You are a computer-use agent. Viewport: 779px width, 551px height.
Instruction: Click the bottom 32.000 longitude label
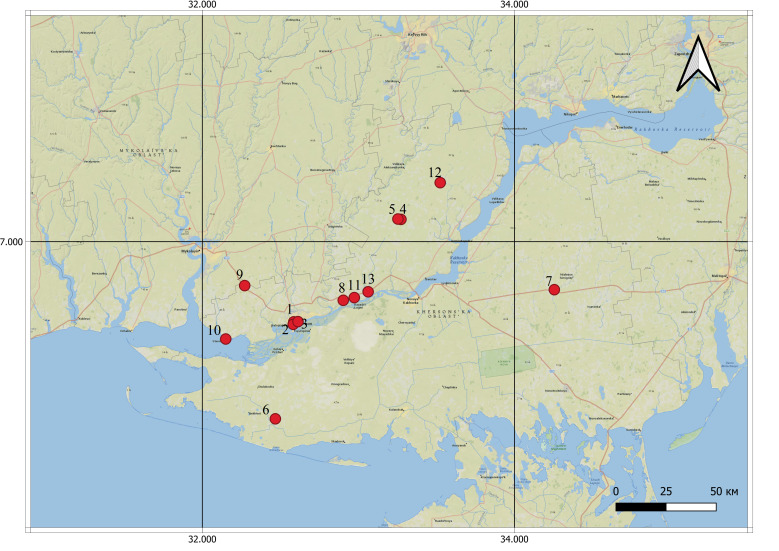tap(202, 541)
